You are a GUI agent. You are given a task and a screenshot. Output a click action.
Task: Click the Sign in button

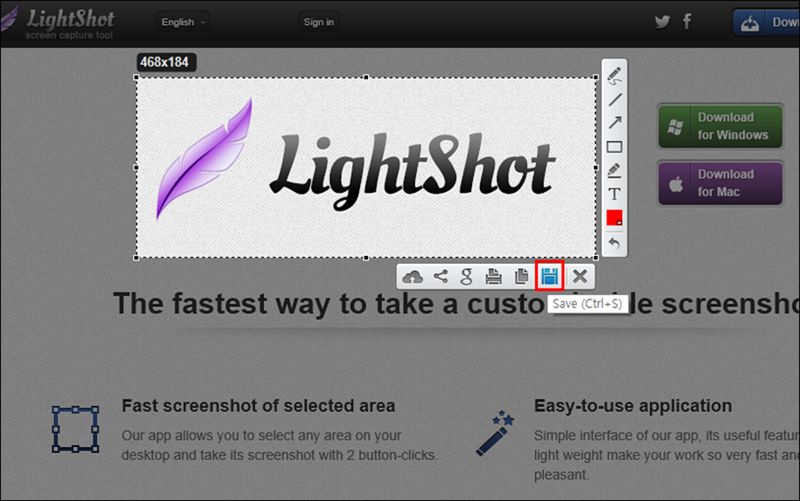(x=318, y=22)
